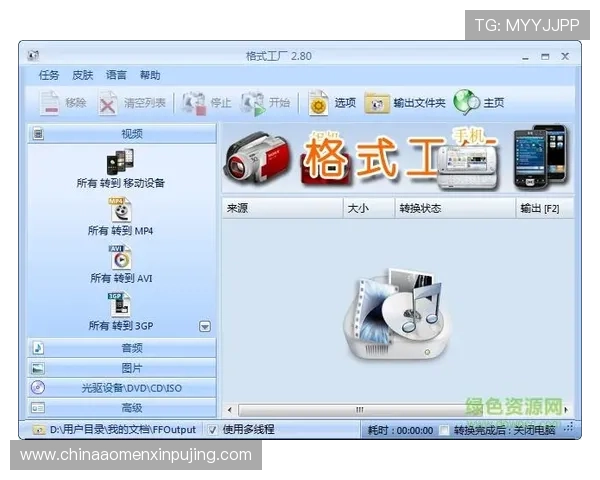Select the 所有 转到 AVI icon
The height and width of the screenshot is (480, 600).
[x=120, y=257]
